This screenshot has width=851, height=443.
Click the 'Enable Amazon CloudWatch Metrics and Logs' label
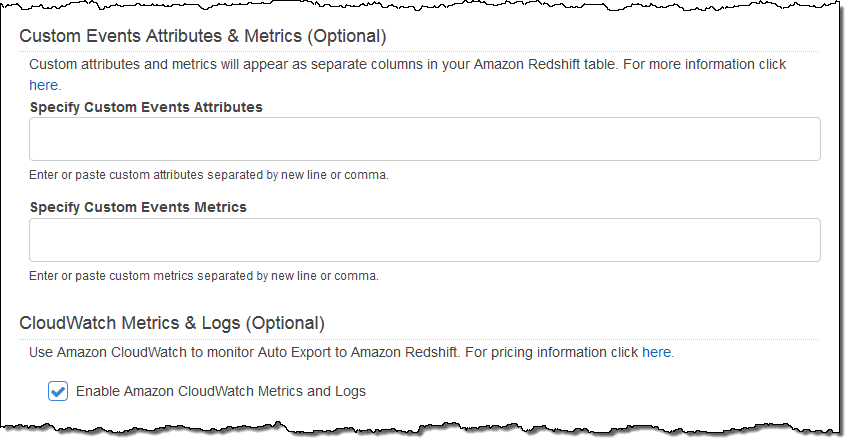[221, 391]
